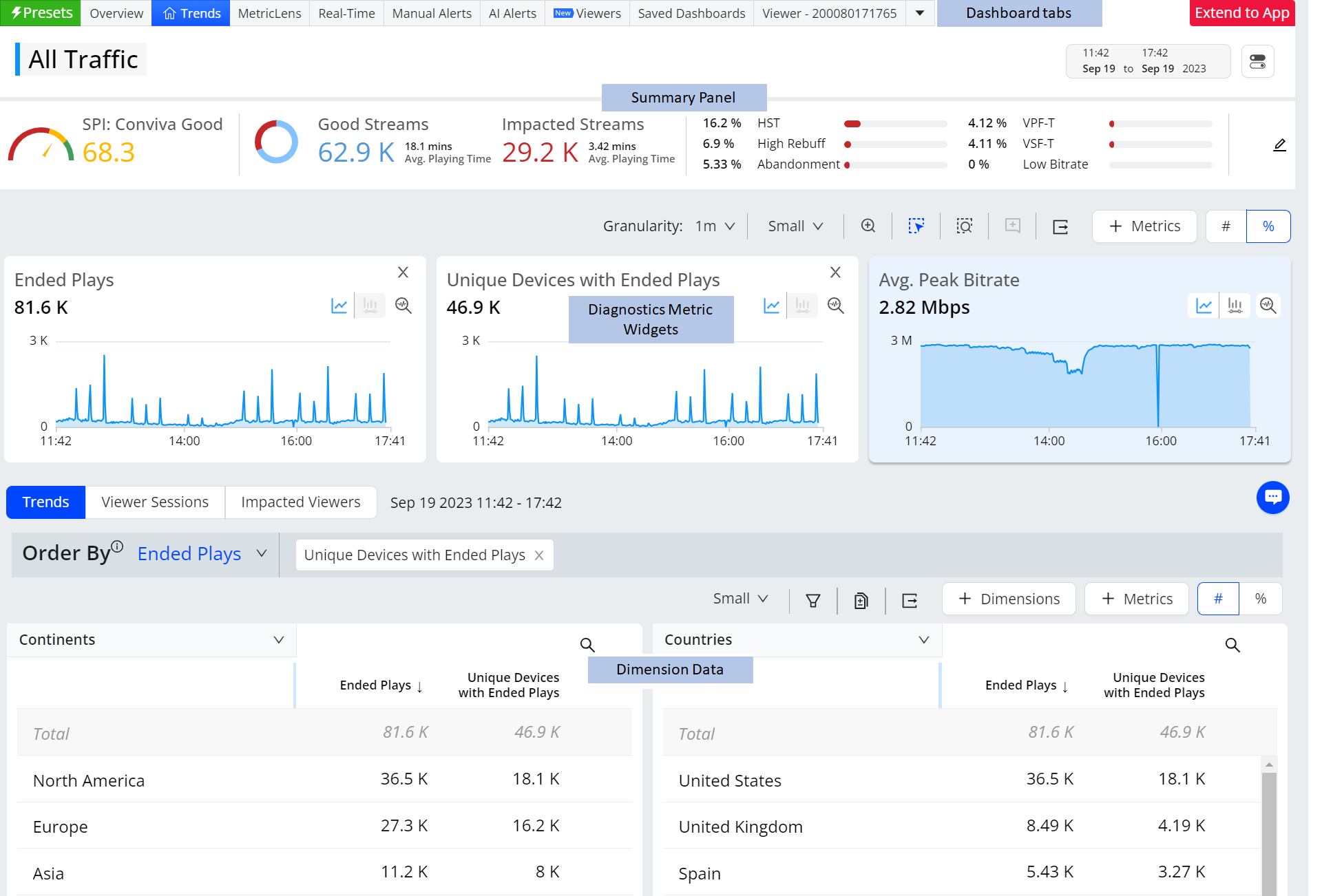Open the Impacted Viewers tab
The width and height of the screenshot is (1322, 896).
(300, 502)
